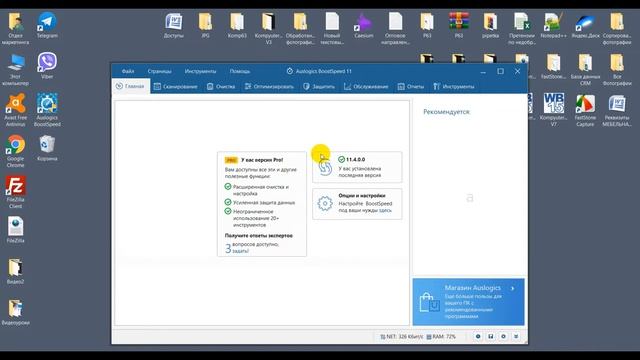The image size is (640, 360).
Task: Open the Страницы menu
Action: 160,71
